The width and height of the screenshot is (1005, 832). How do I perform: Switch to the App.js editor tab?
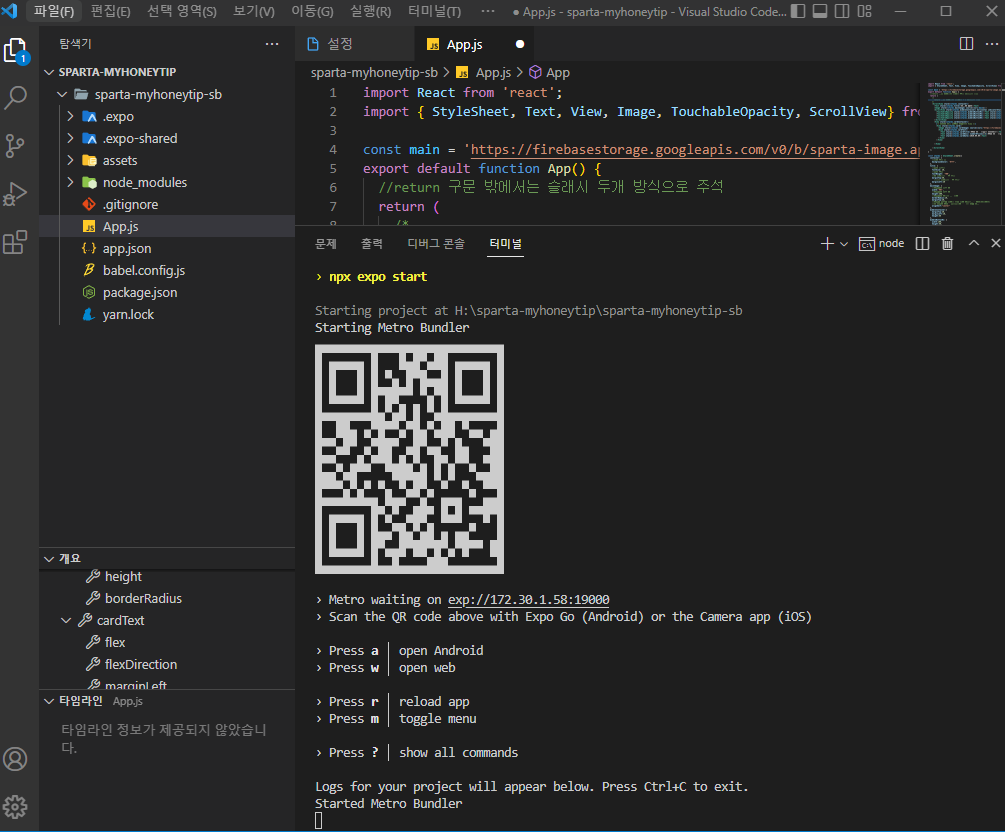coord(474,44)
